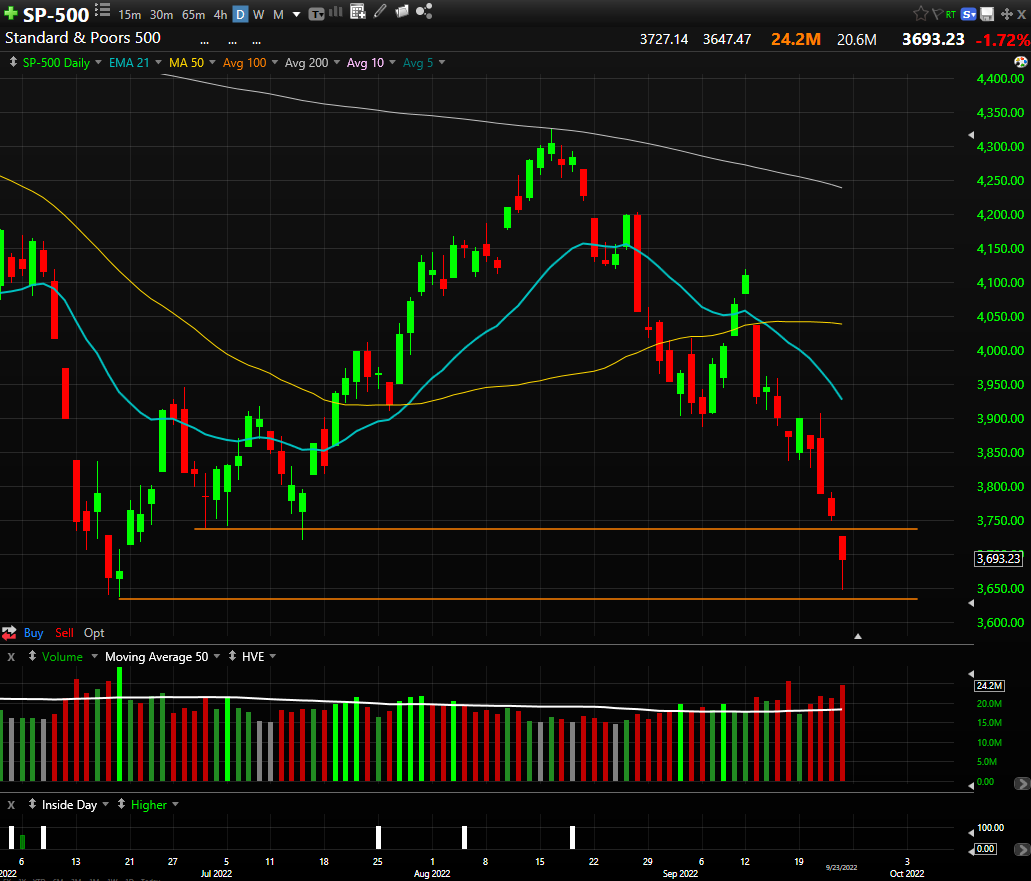This screenshot has width=1031, height=881.
Task: Select the upper orange horizontal support line
Action: [556, 529]
